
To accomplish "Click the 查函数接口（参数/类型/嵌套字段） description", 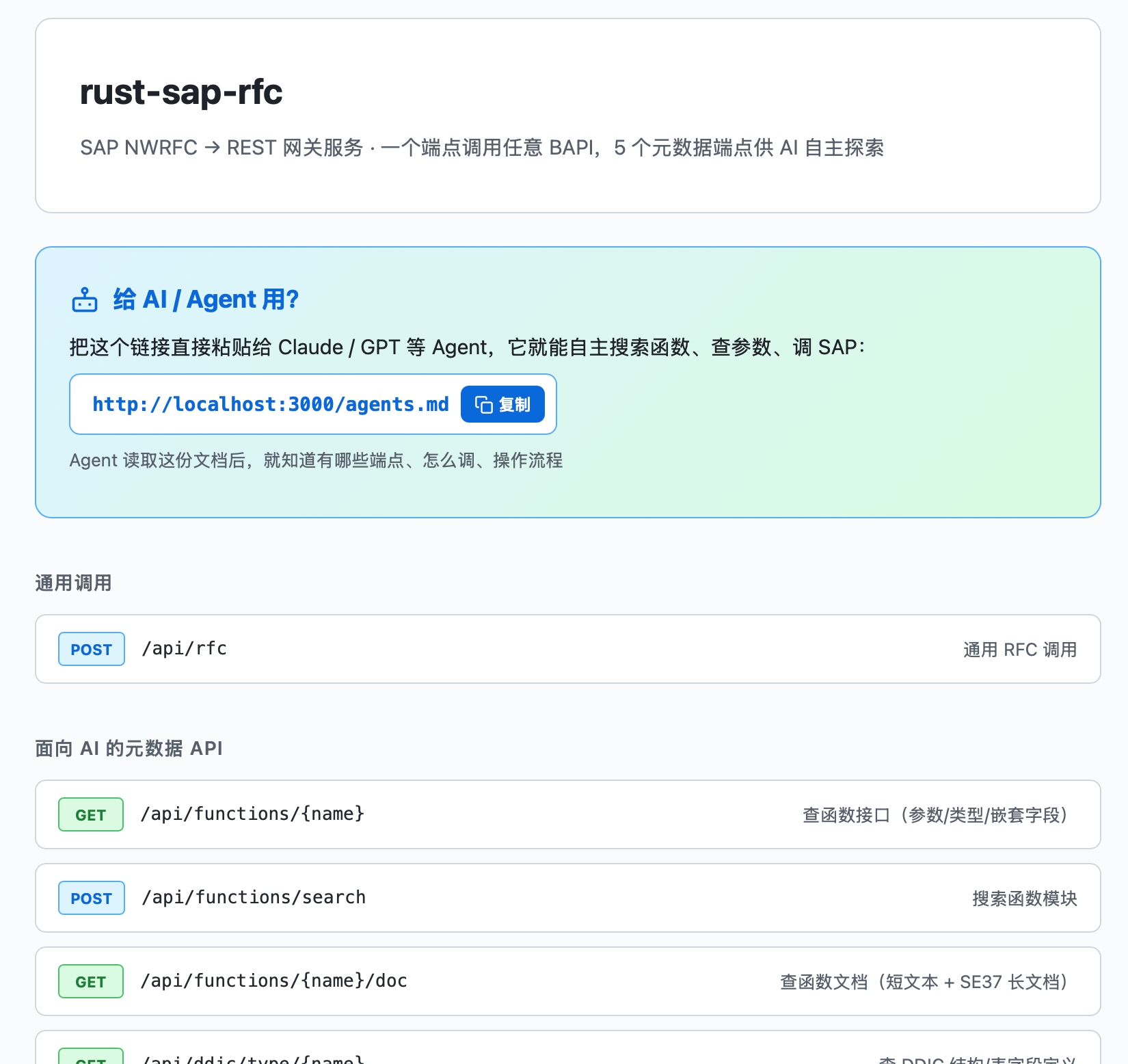I will (x=935, y=815).
